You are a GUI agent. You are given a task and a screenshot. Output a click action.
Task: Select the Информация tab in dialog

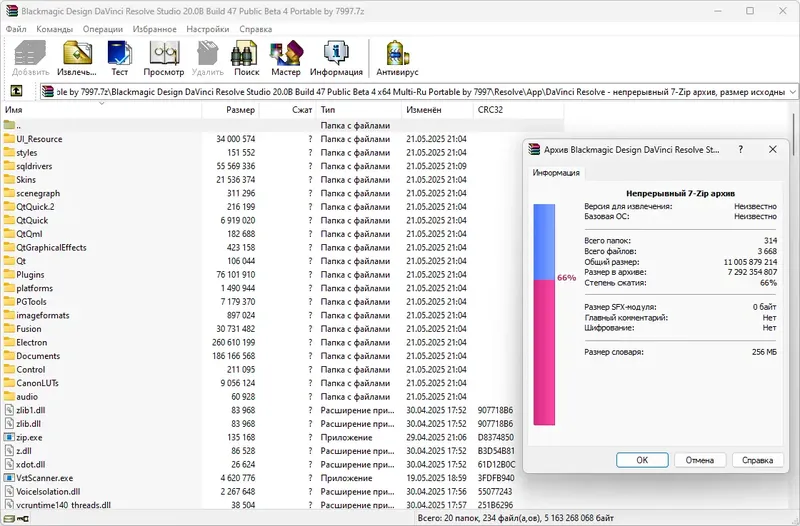[556, 172]
